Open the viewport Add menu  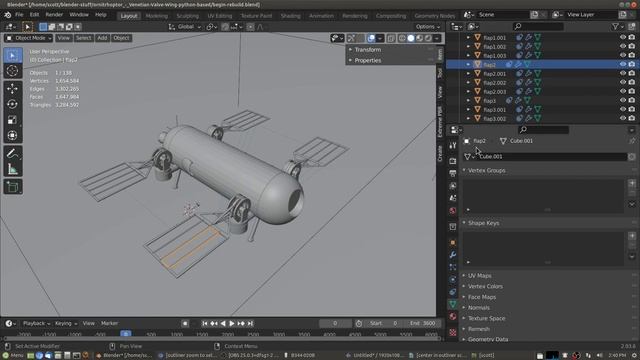pyautogui.click(x=102, y=38)
